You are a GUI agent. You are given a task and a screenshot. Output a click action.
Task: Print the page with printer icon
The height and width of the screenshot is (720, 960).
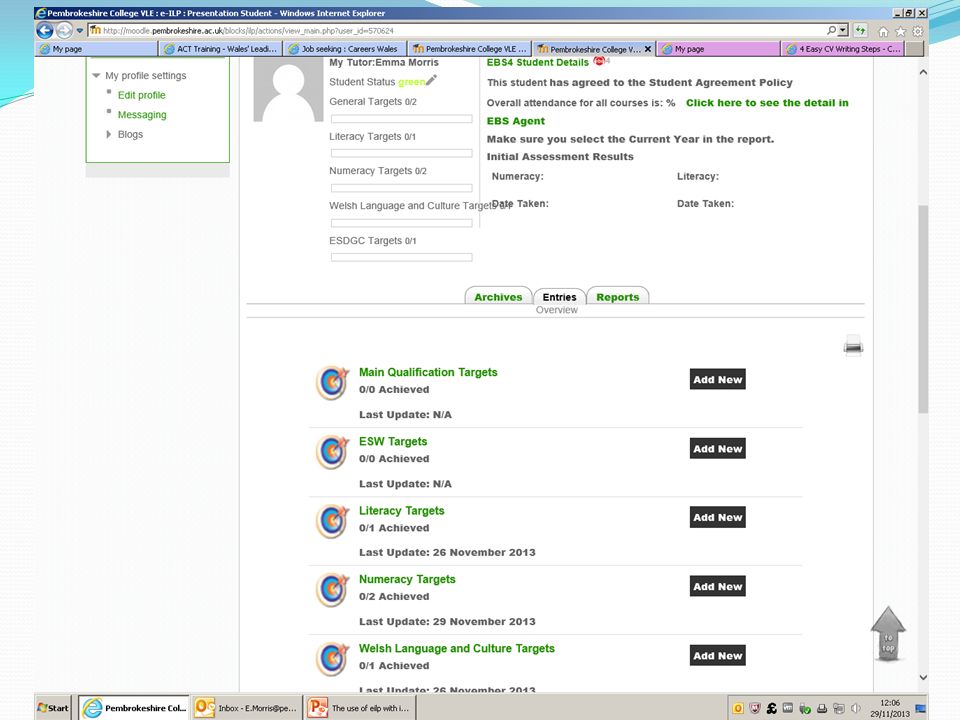pyautogui.click(x=853, y=345)
